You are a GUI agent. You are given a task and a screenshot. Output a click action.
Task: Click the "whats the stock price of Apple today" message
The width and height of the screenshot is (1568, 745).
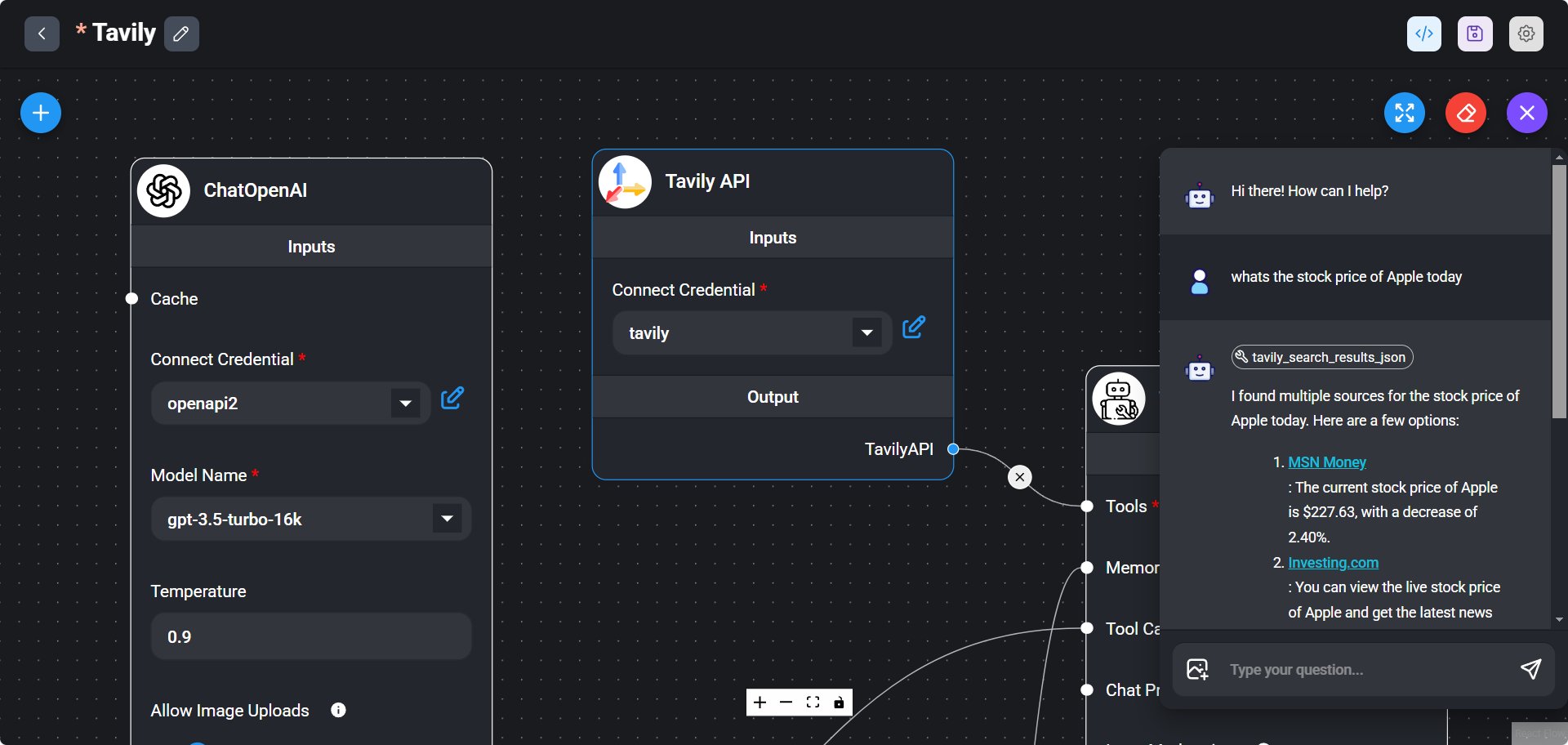1346,277
